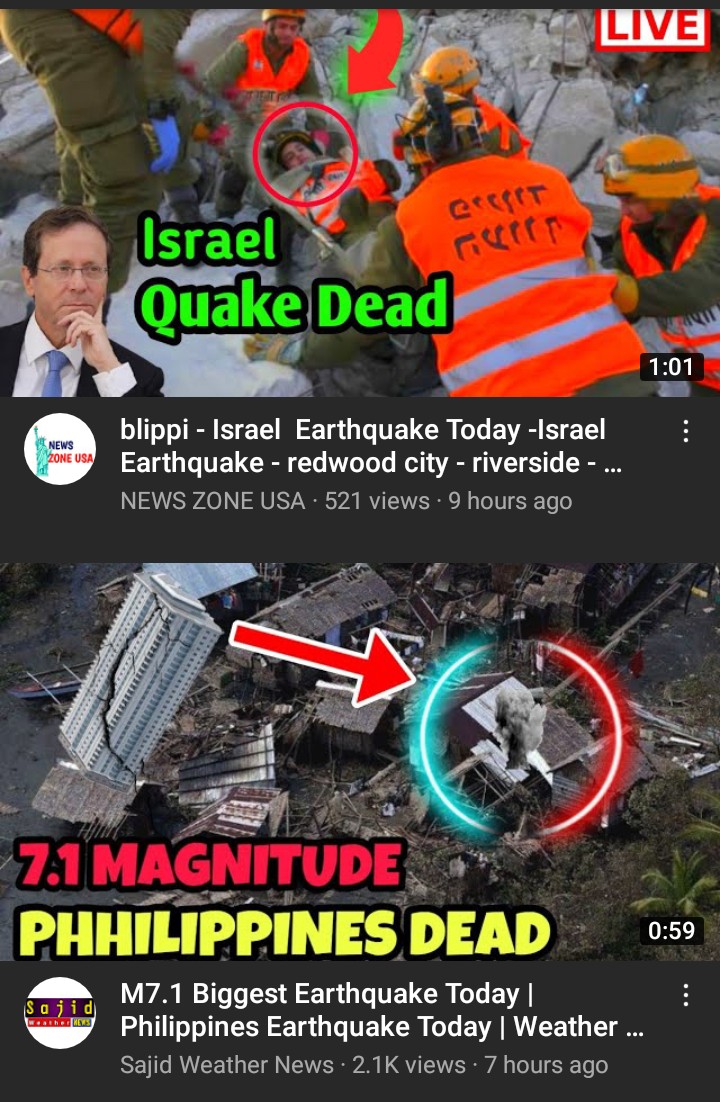
Task: Tap the Sajid Weather News channel avatar
Action: pos(60,1013)
